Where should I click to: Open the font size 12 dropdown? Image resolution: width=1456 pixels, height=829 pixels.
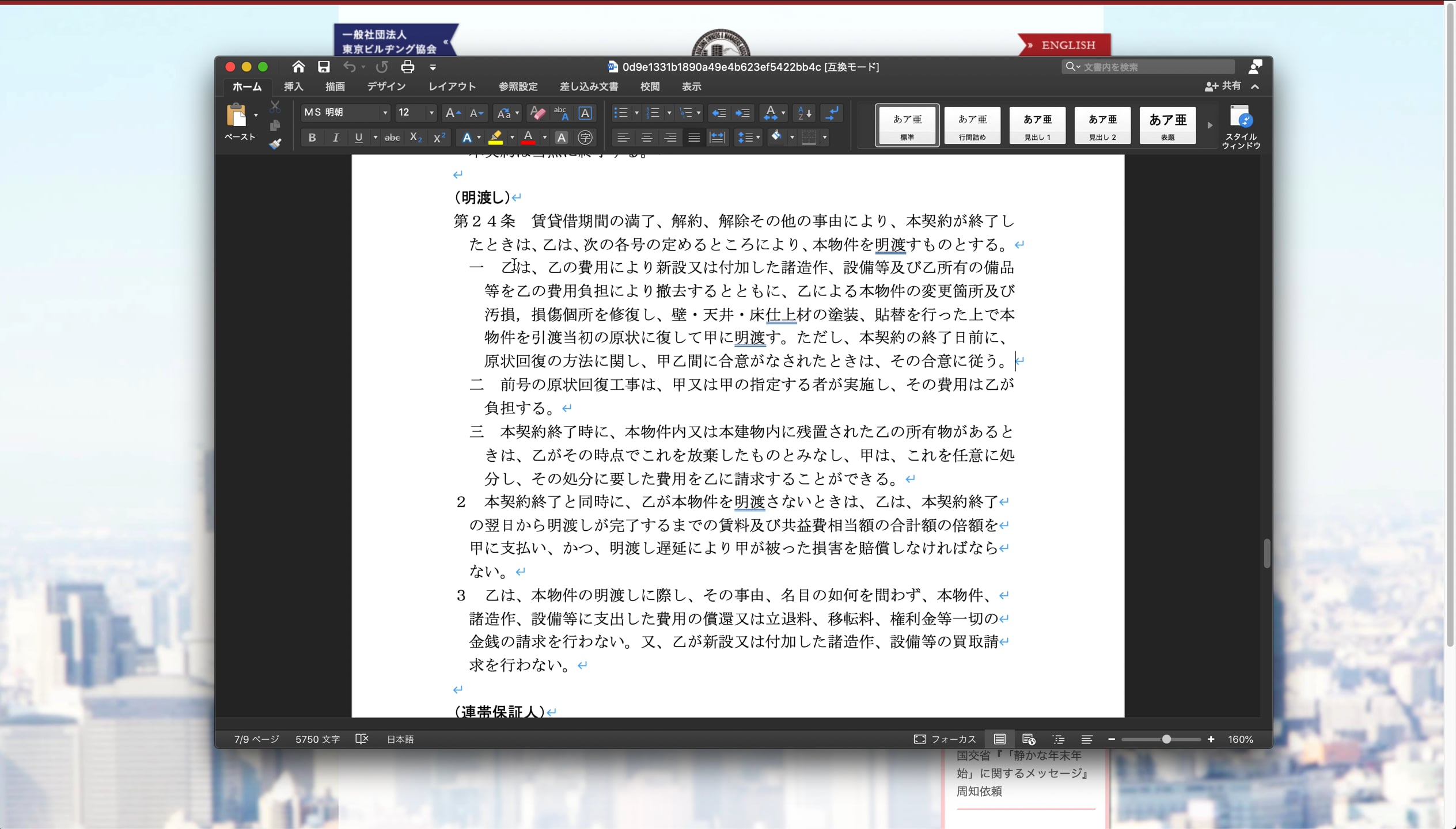[x=431, y=113]
